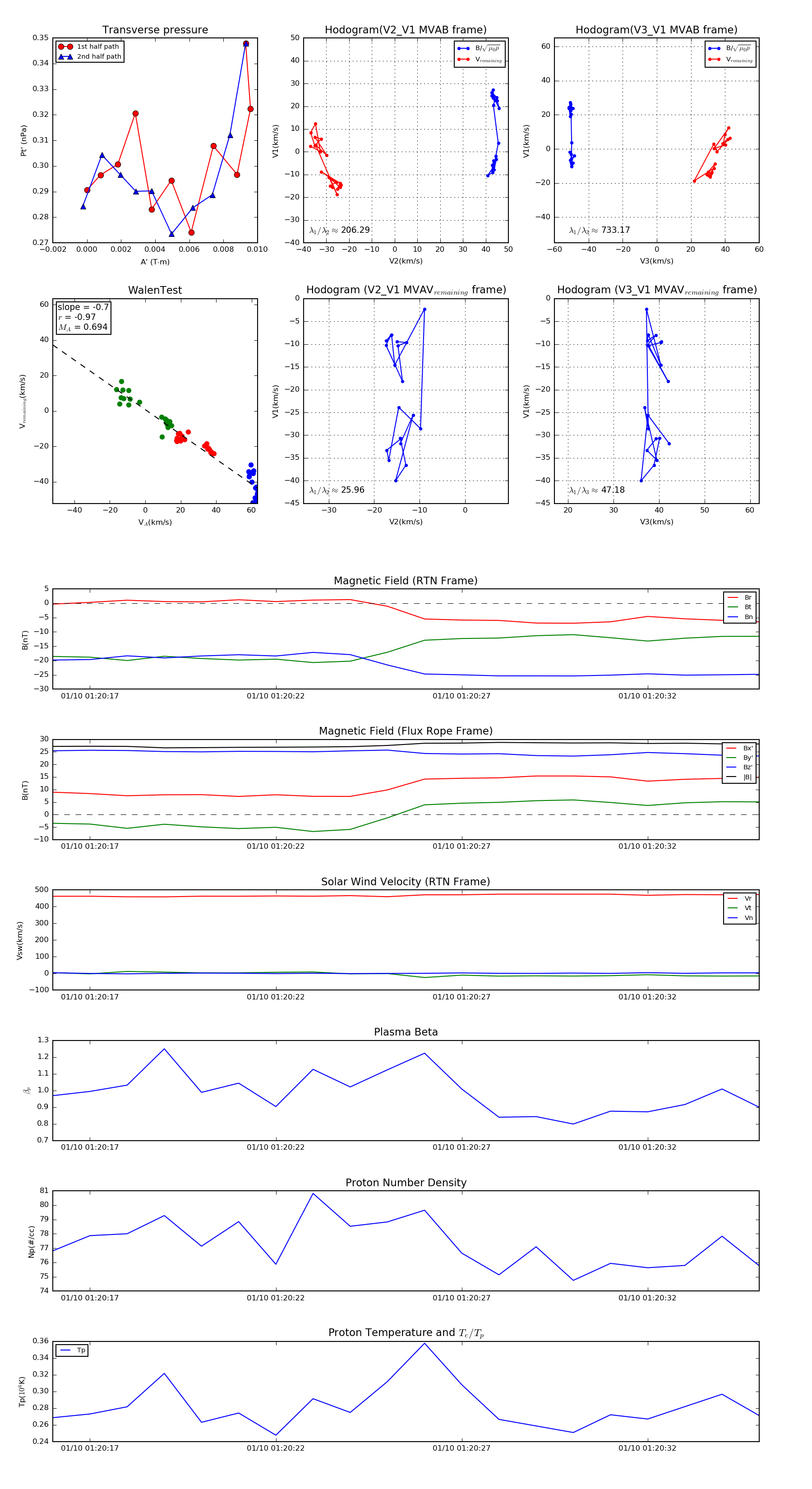This screenshot has height=1489, width=812.
Task: Click the 'Transverse pressure' plot title
Action: point(155,30)
